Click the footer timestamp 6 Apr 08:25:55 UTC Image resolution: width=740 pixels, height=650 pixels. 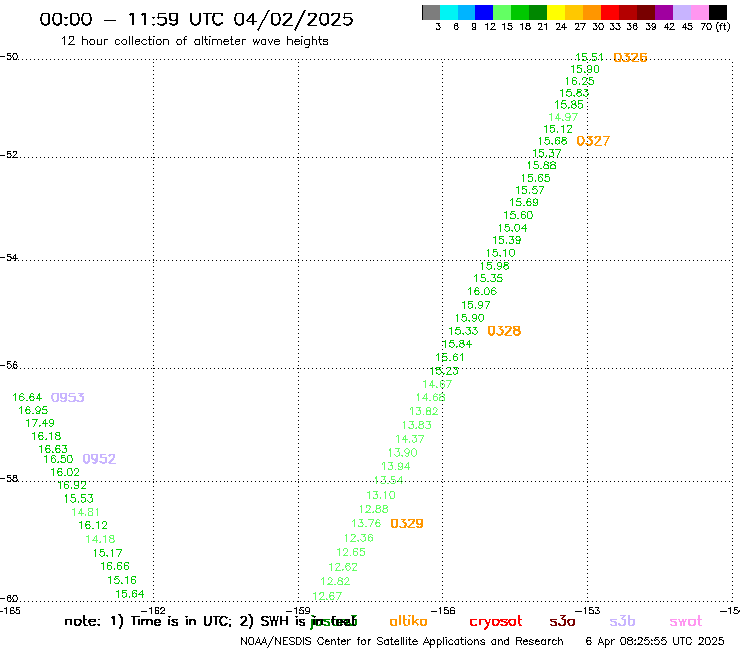(655, 641)
